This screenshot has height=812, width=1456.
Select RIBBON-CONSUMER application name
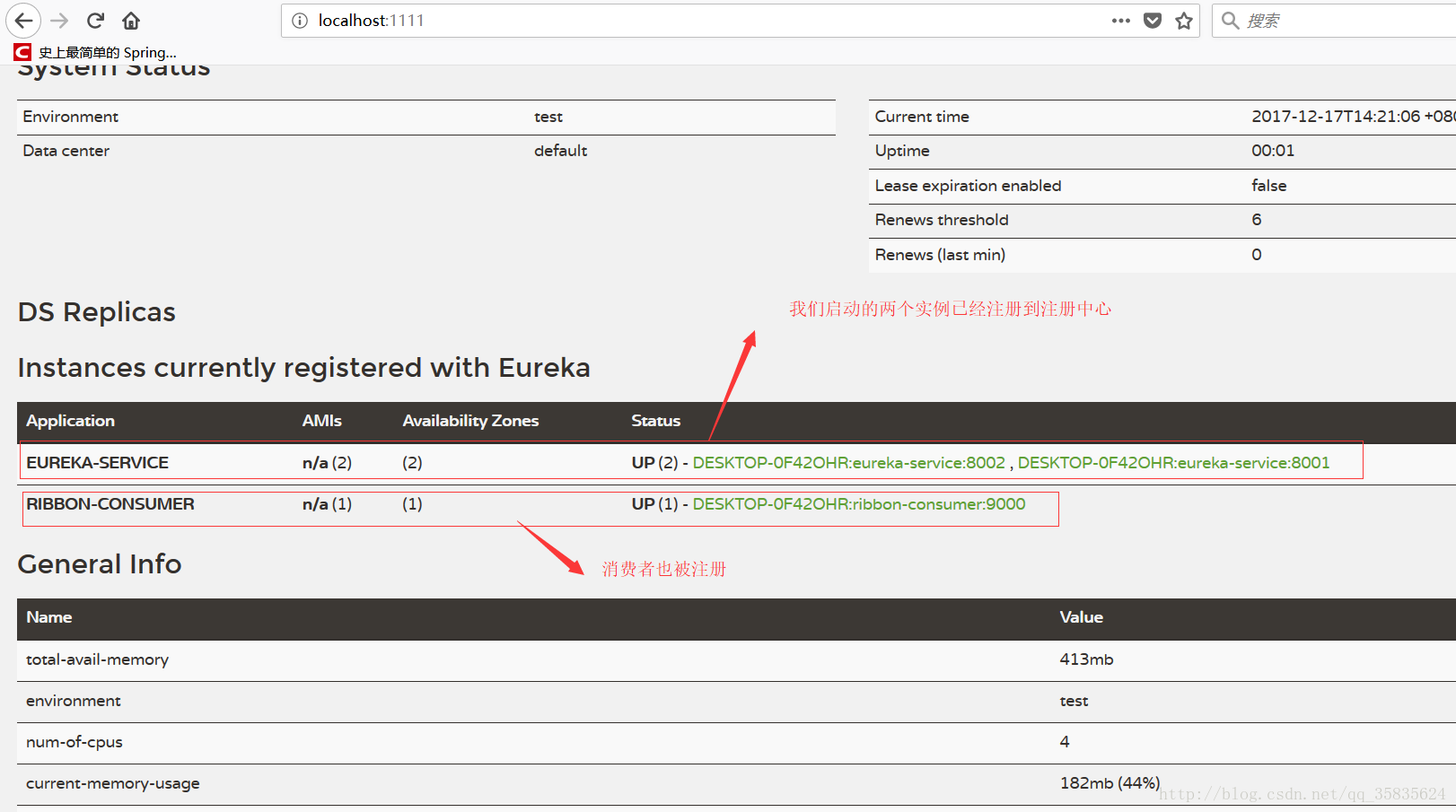110,504
